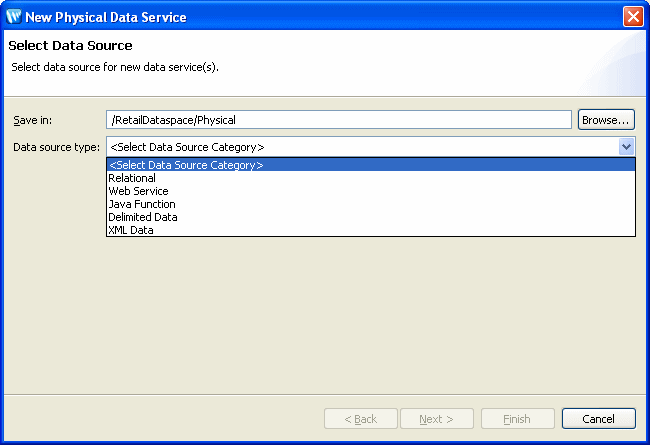Click the New Physical Data Service title text
Viewport: 650px width, 445px height.
105,17
